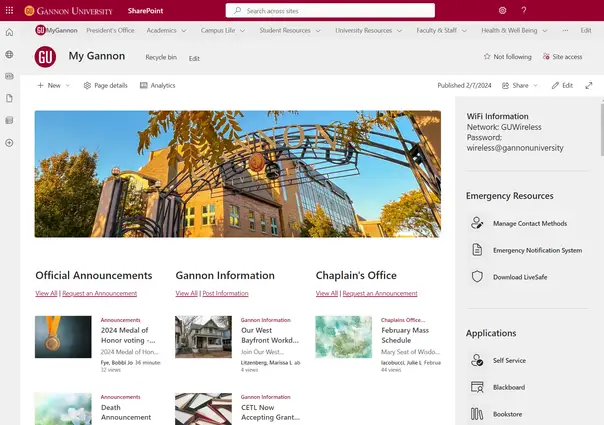Open the February Mass Schedule thumbnail
The height and width of the screenshot is (425, 604).
point(344,337)
